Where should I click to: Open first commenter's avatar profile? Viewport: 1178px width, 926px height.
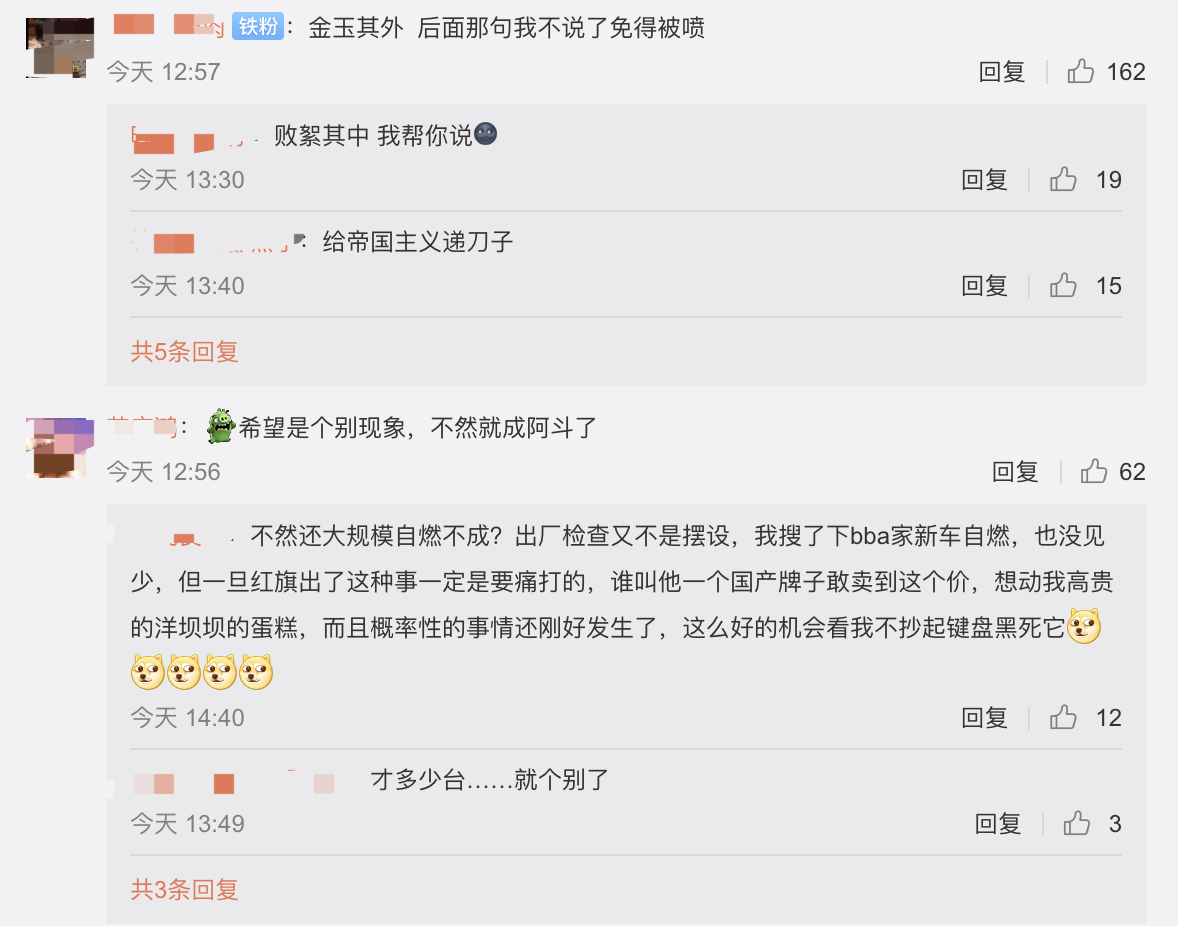60,47
